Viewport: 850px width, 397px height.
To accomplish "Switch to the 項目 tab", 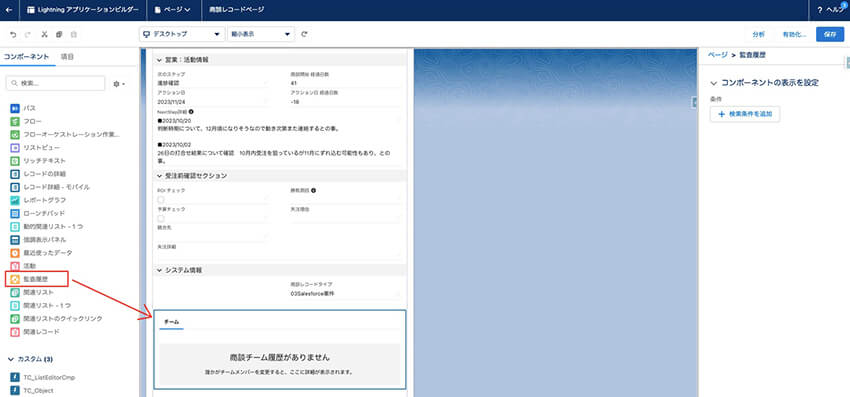I will pos(67,56).
